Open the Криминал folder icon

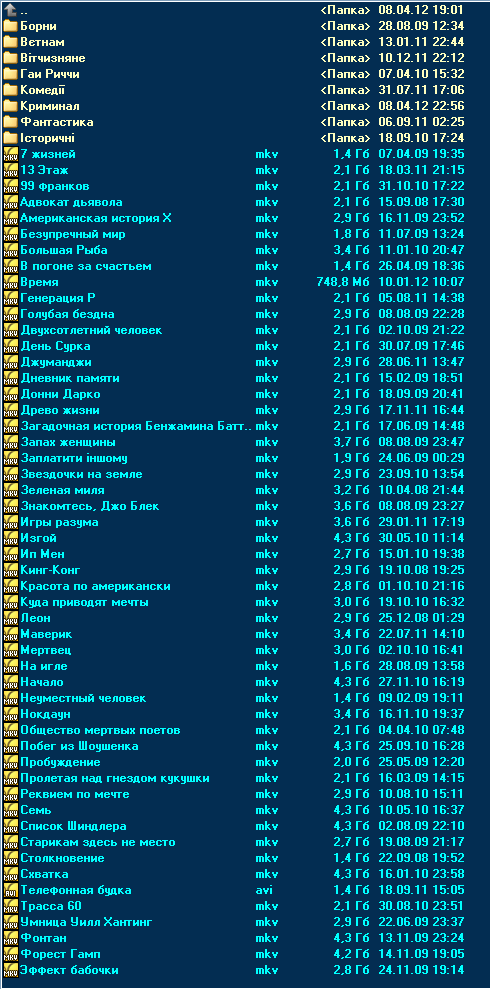tap(10, 106)
